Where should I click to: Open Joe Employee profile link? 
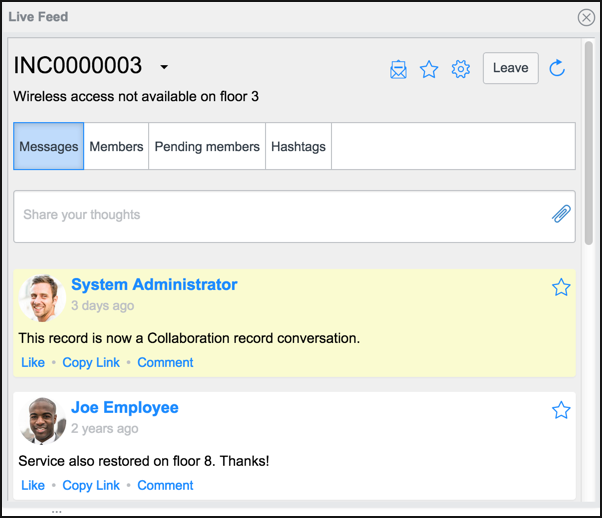125,407
